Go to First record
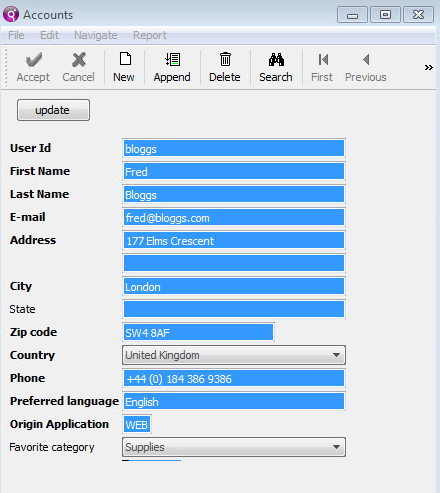The height and width of the screenshot is (493, 440). pyautogui.click(x=322, y=67)
